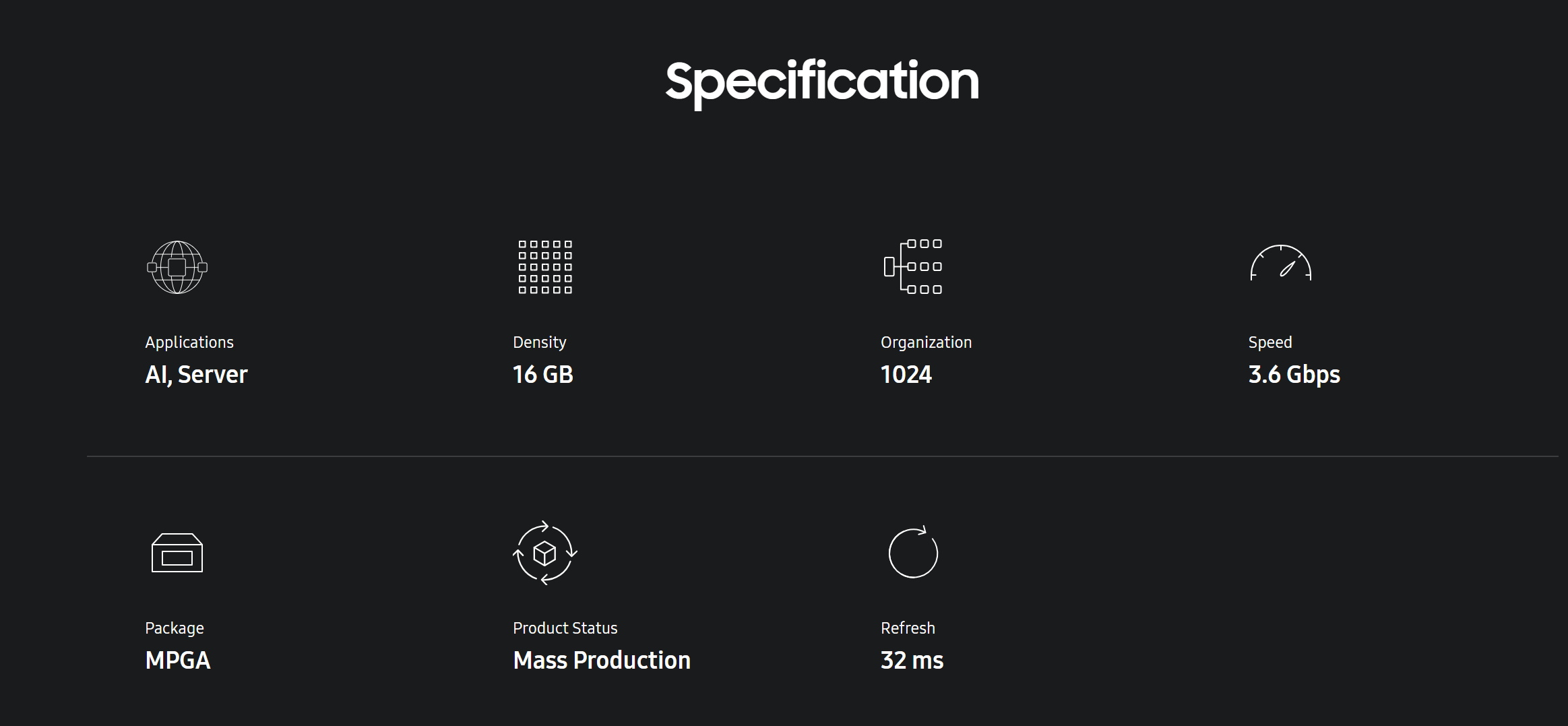This screenshot has height=726, width=1568.
Task: Click the Product Status label
Action: 565,628
